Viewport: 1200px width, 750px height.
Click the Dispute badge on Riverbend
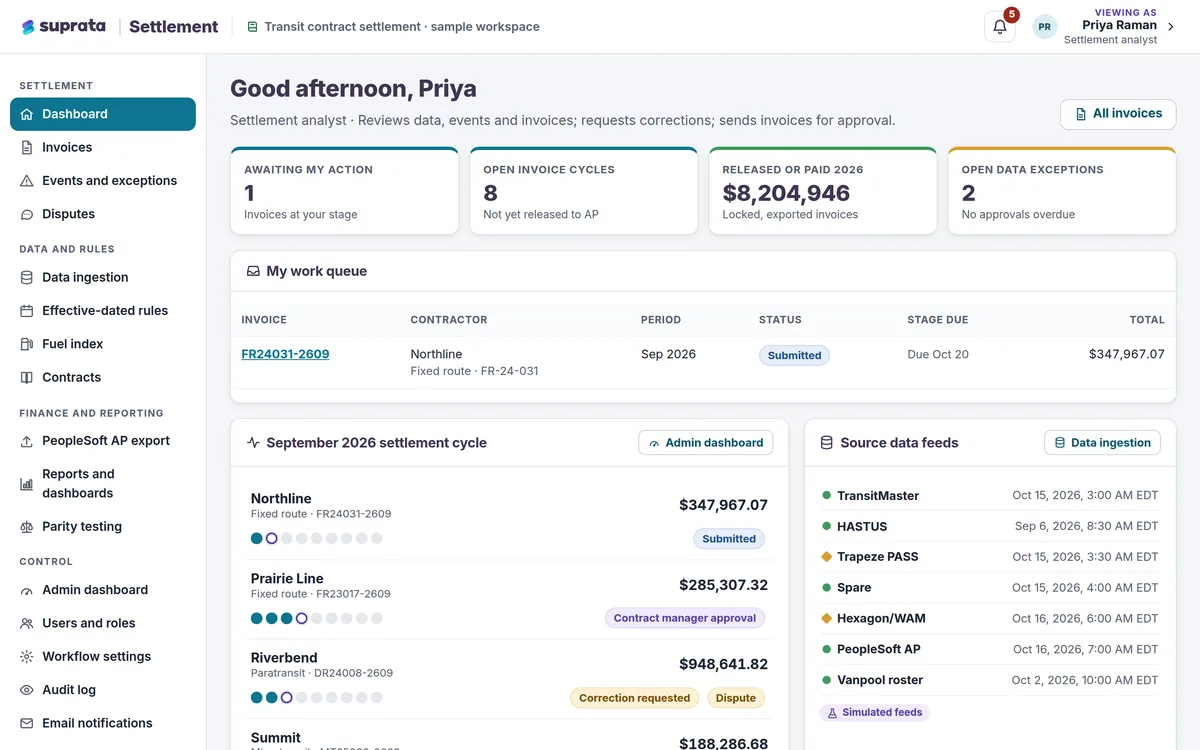736,698
